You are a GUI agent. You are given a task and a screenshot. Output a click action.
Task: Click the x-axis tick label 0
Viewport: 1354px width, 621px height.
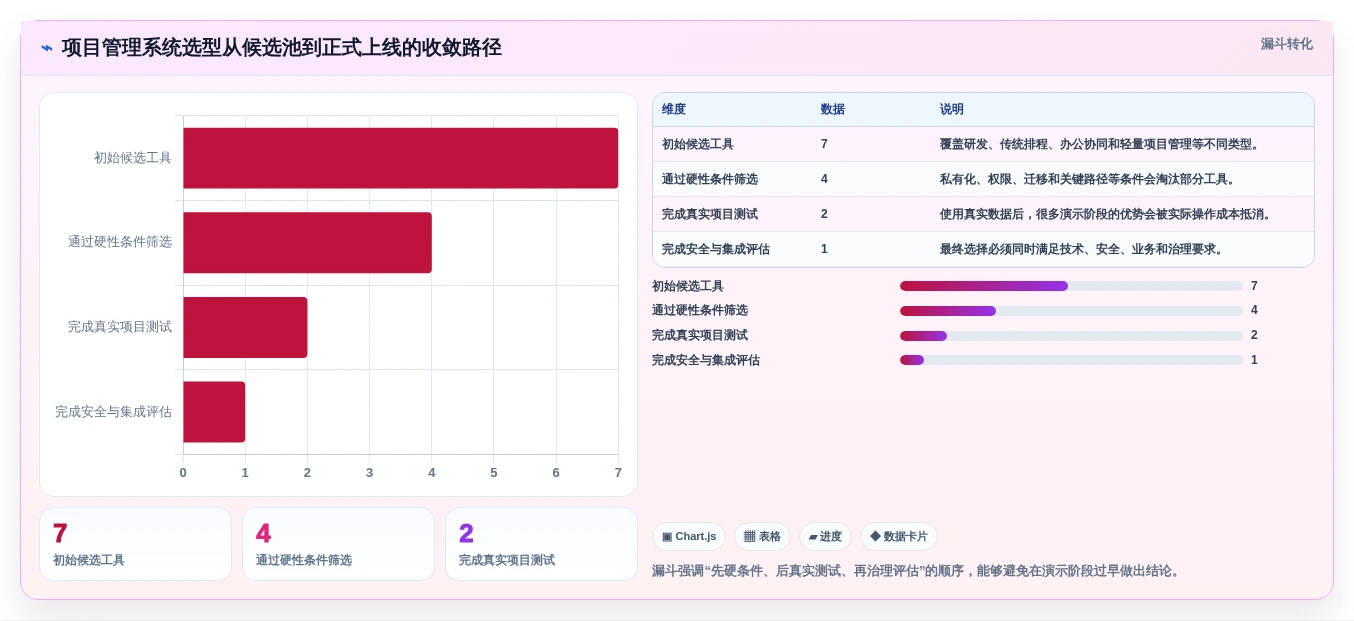[183, 473]
